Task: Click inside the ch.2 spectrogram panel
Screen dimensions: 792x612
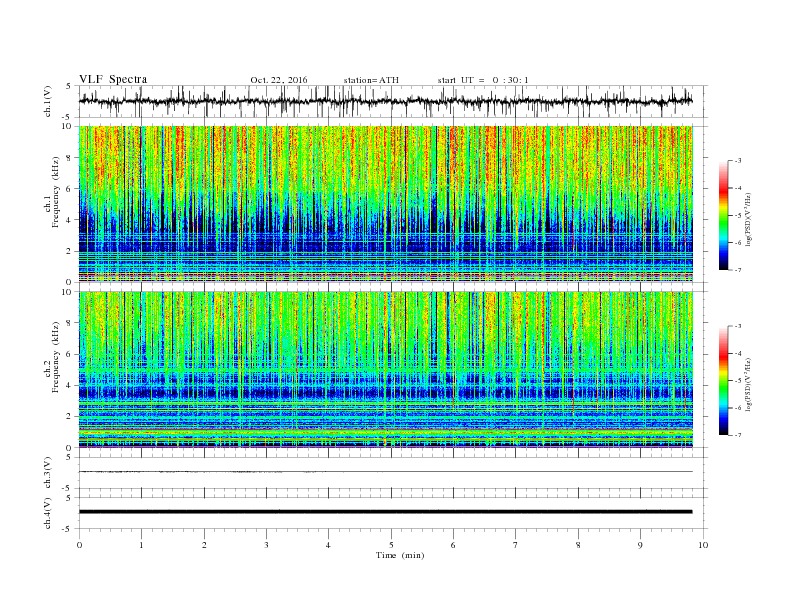Action: (x=385, y=370)
